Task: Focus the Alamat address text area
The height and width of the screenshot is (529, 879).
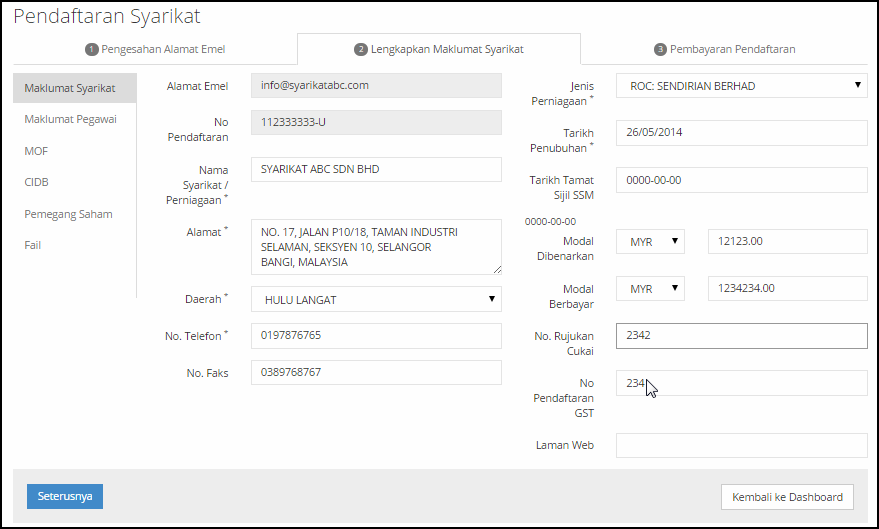Action: tap(376, 247)
